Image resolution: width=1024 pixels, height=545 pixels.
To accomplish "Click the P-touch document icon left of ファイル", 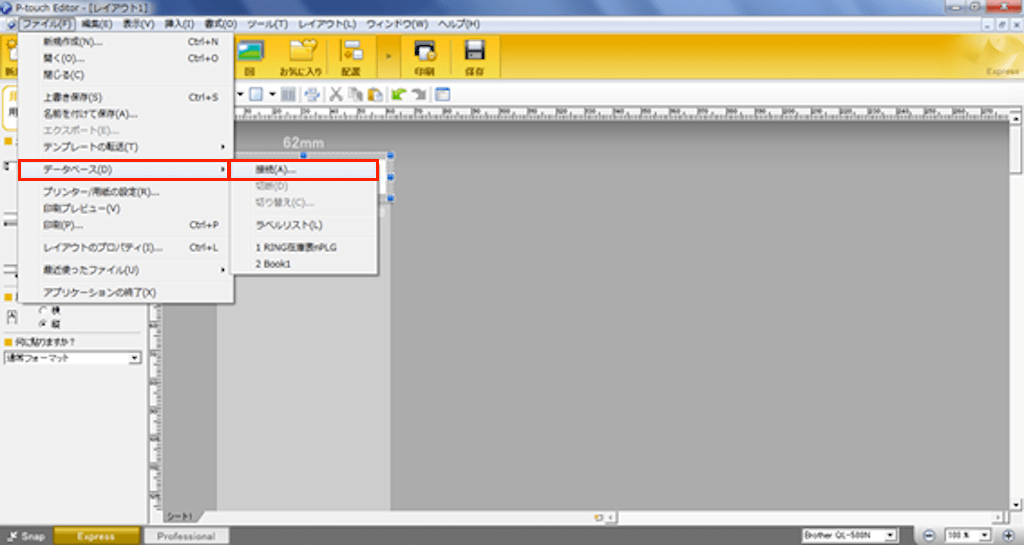I will click(x=11, y=24).
